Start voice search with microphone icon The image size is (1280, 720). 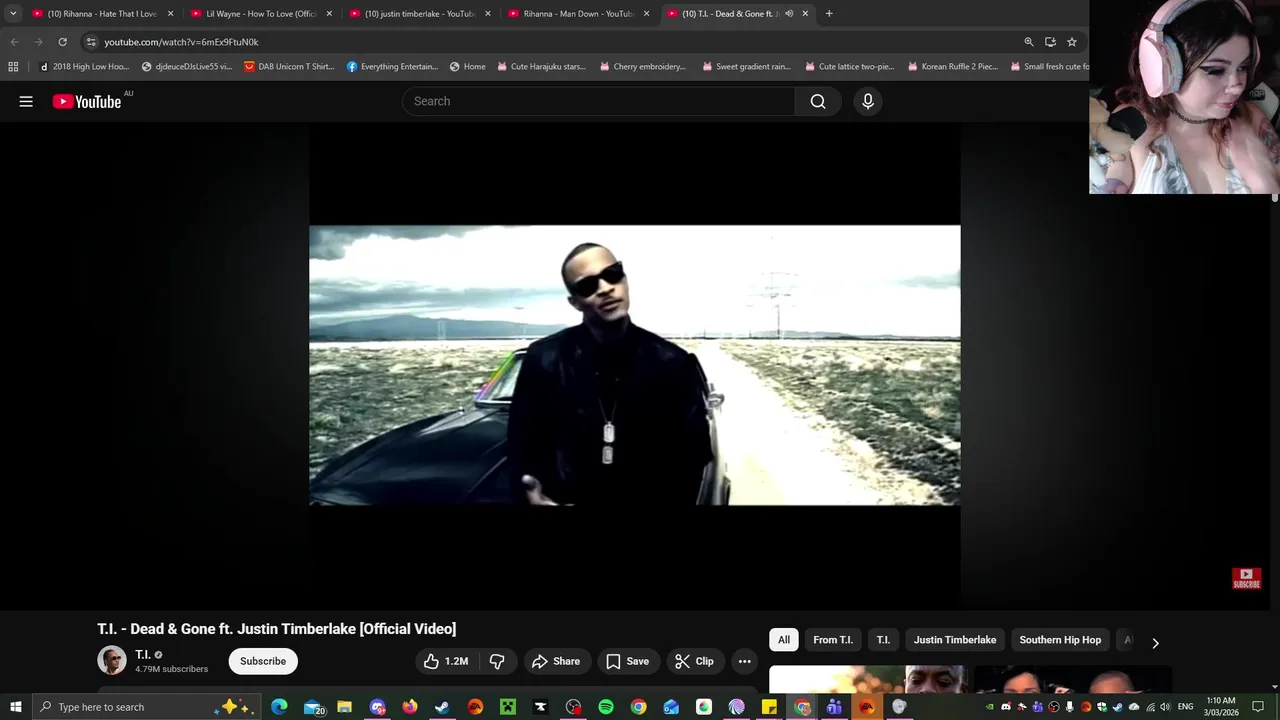pos(868,101)
